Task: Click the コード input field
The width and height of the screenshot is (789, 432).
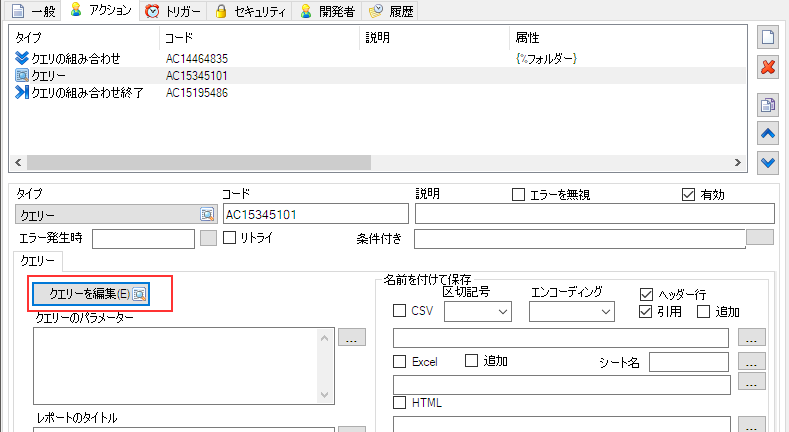Action: (x=315, y=214)
